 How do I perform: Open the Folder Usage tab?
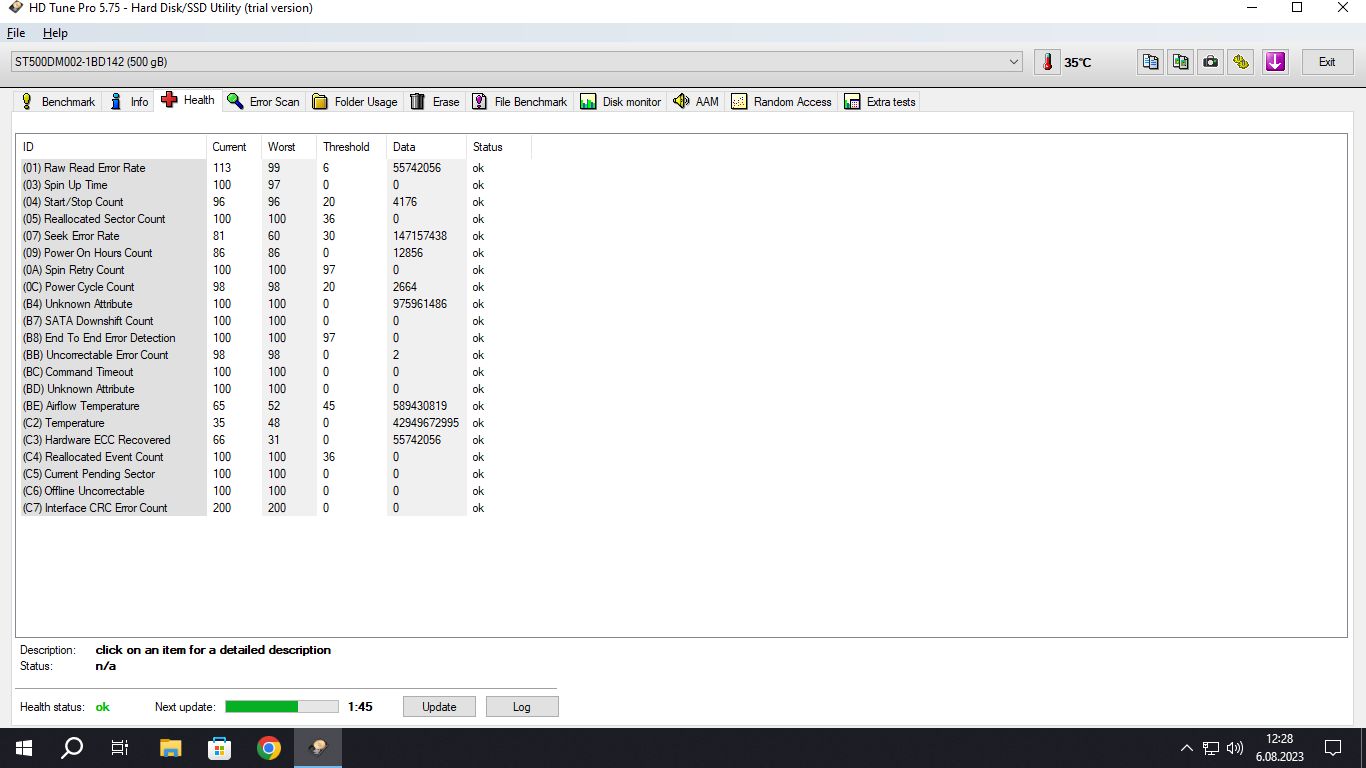coord(355,102)
